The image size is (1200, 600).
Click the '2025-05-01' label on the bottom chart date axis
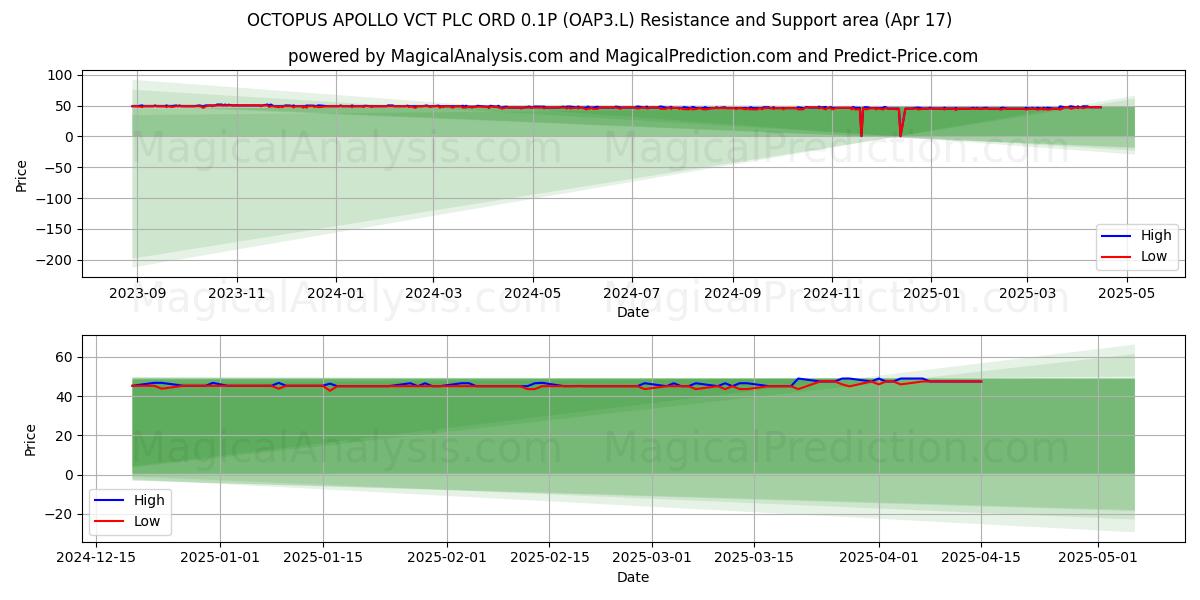1098,558
